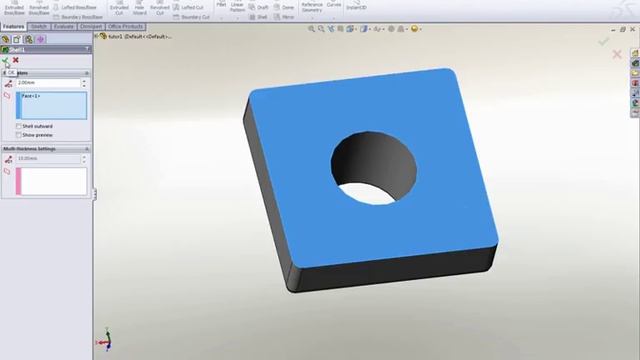Select the Lofted Boss/Base tool
Viewport: 640px width, 360px height.
75,7
